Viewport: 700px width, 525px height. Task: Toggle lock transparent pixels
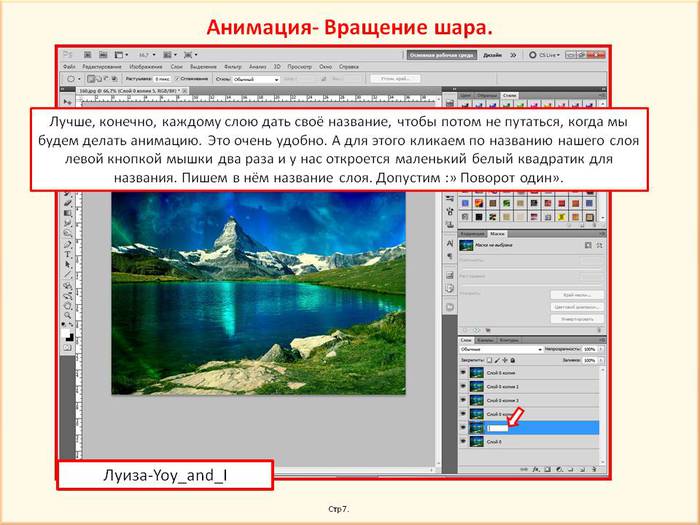coord(489,360)
